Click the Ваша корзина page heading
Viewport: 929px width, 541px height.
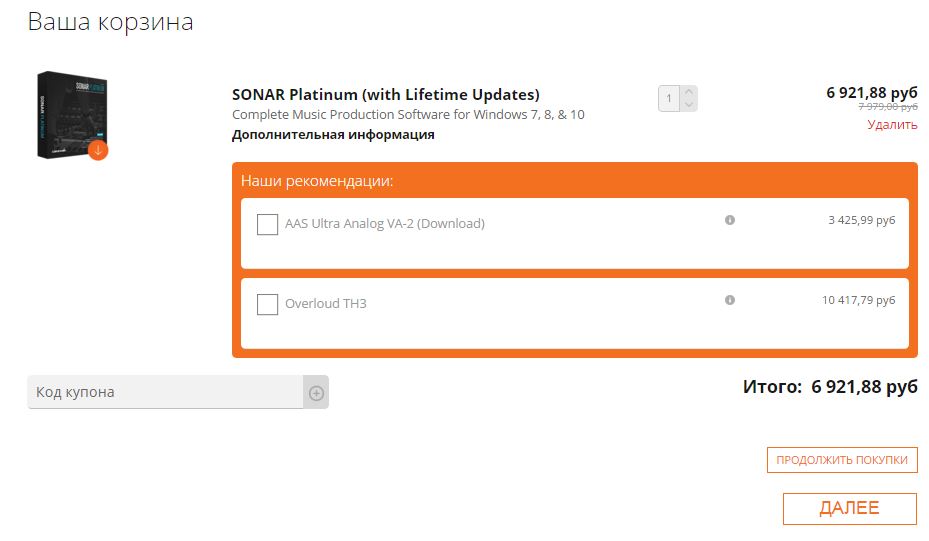[x=111, y=22]
